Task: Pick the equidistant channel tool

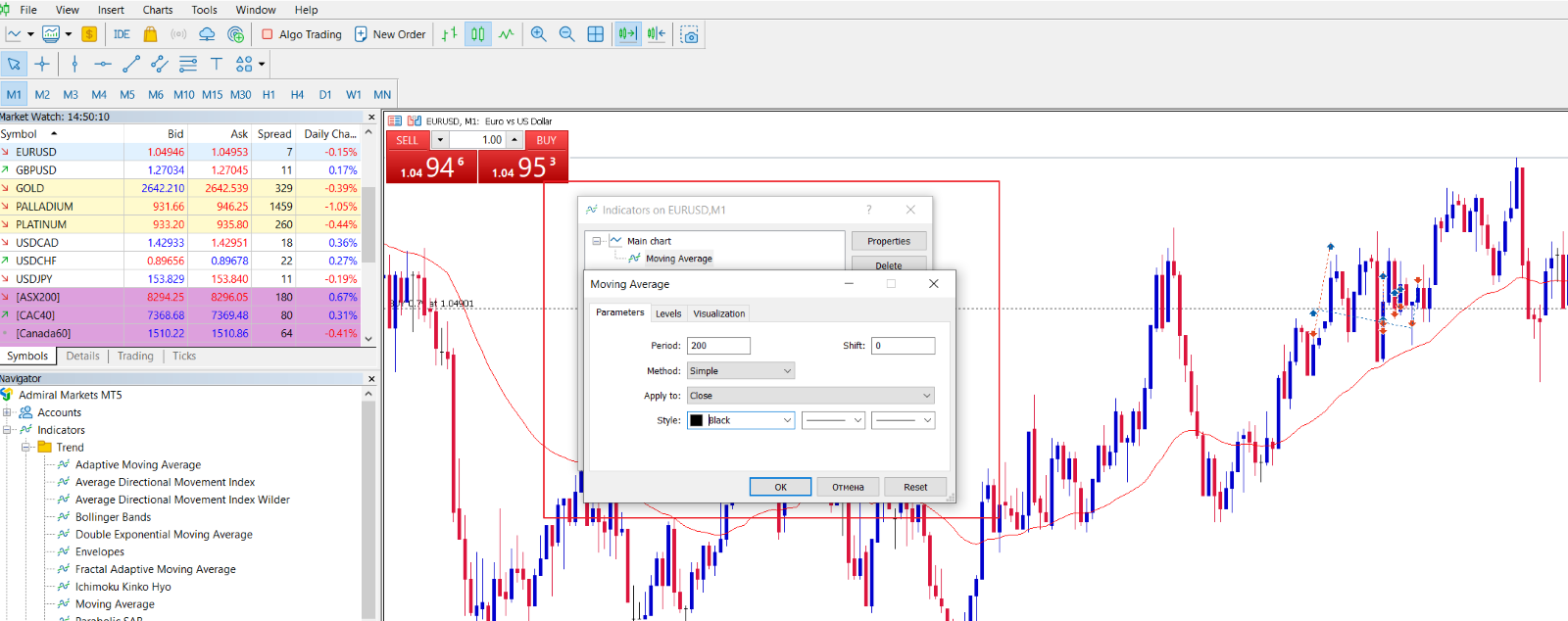Action: (x=160, y=64)
